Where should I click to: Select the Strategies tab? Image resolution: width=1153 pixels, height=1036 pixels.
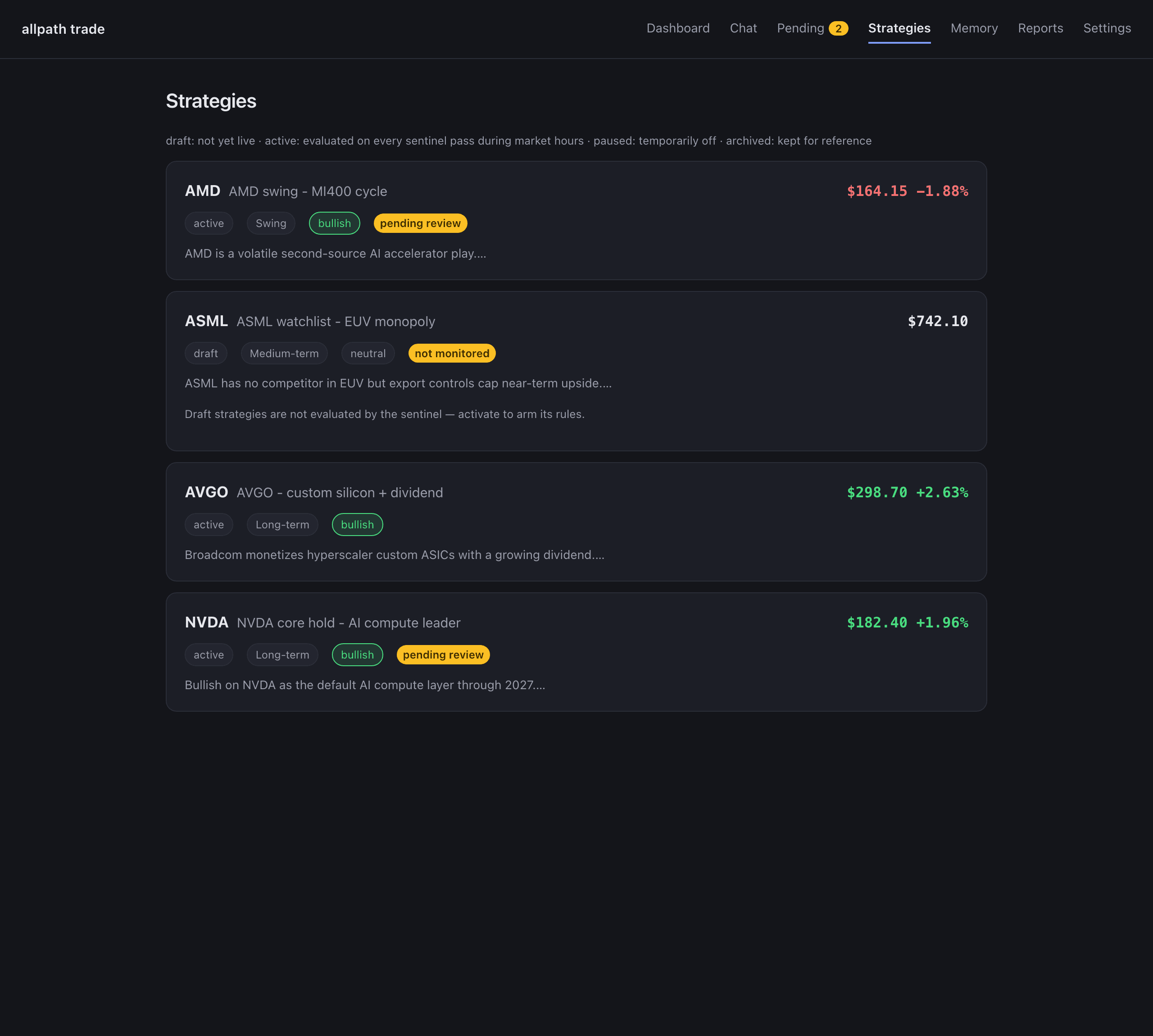click(899, 28)
